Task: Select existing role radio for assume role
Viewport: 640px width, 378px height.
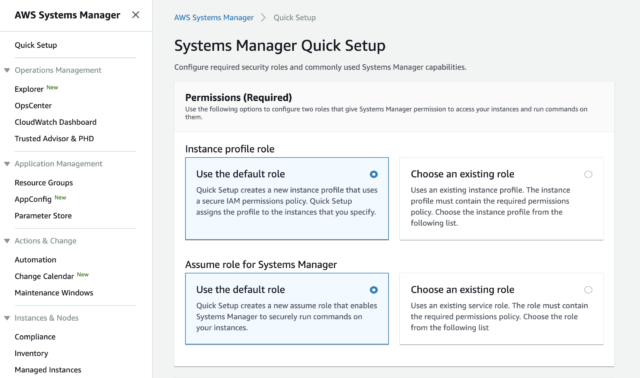Action: [588, 290]
